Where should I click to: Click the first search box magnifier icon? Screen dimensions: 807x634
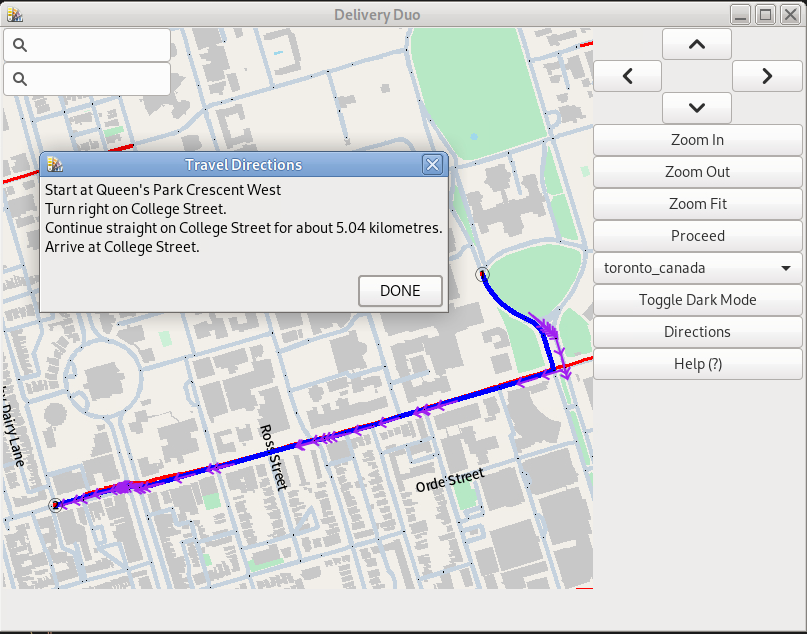(x=20, y=45)
